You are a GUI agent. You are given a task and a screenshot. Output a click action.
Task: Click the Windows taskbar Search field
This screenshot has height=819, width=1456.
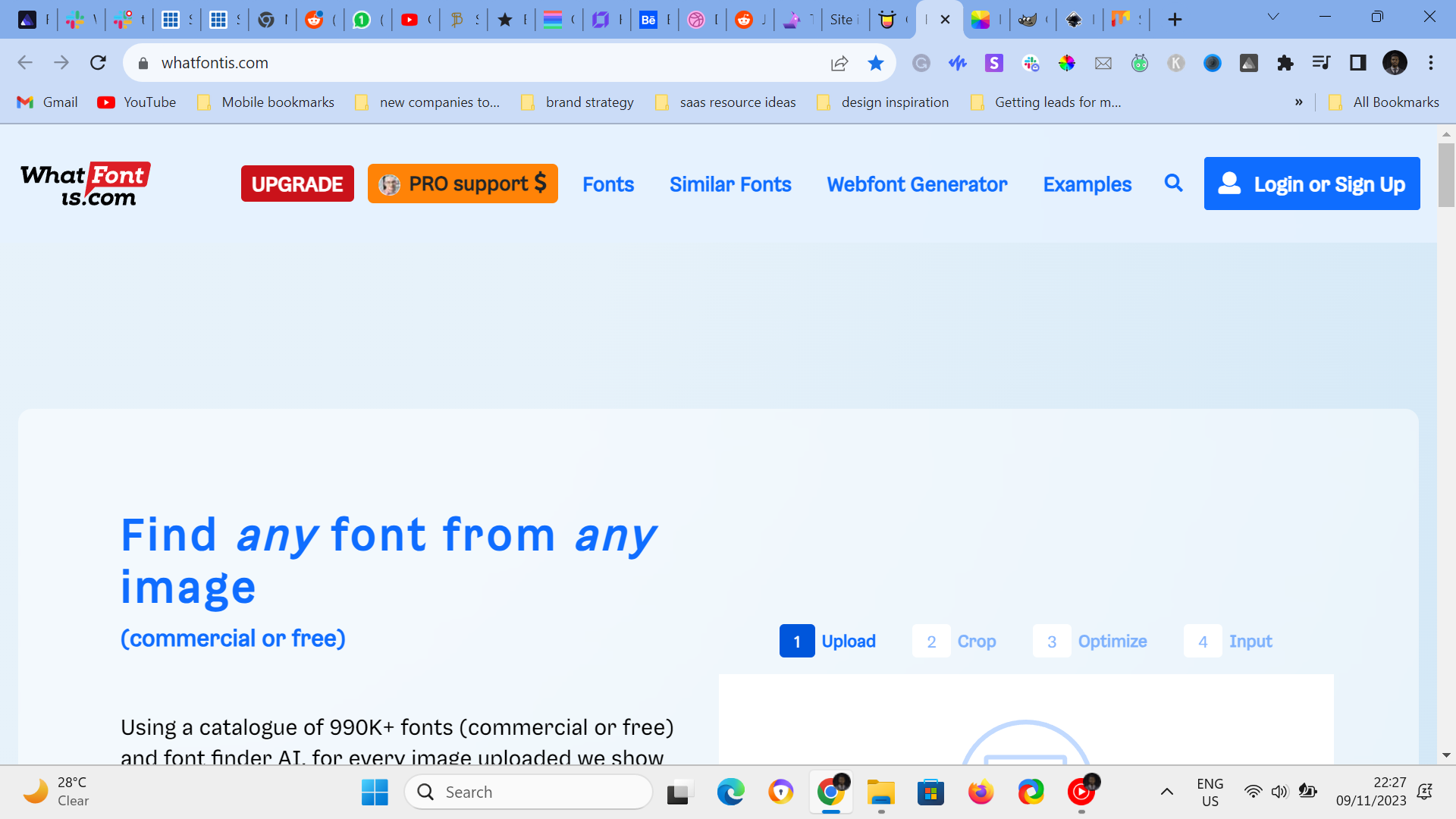tap(529, 792)
